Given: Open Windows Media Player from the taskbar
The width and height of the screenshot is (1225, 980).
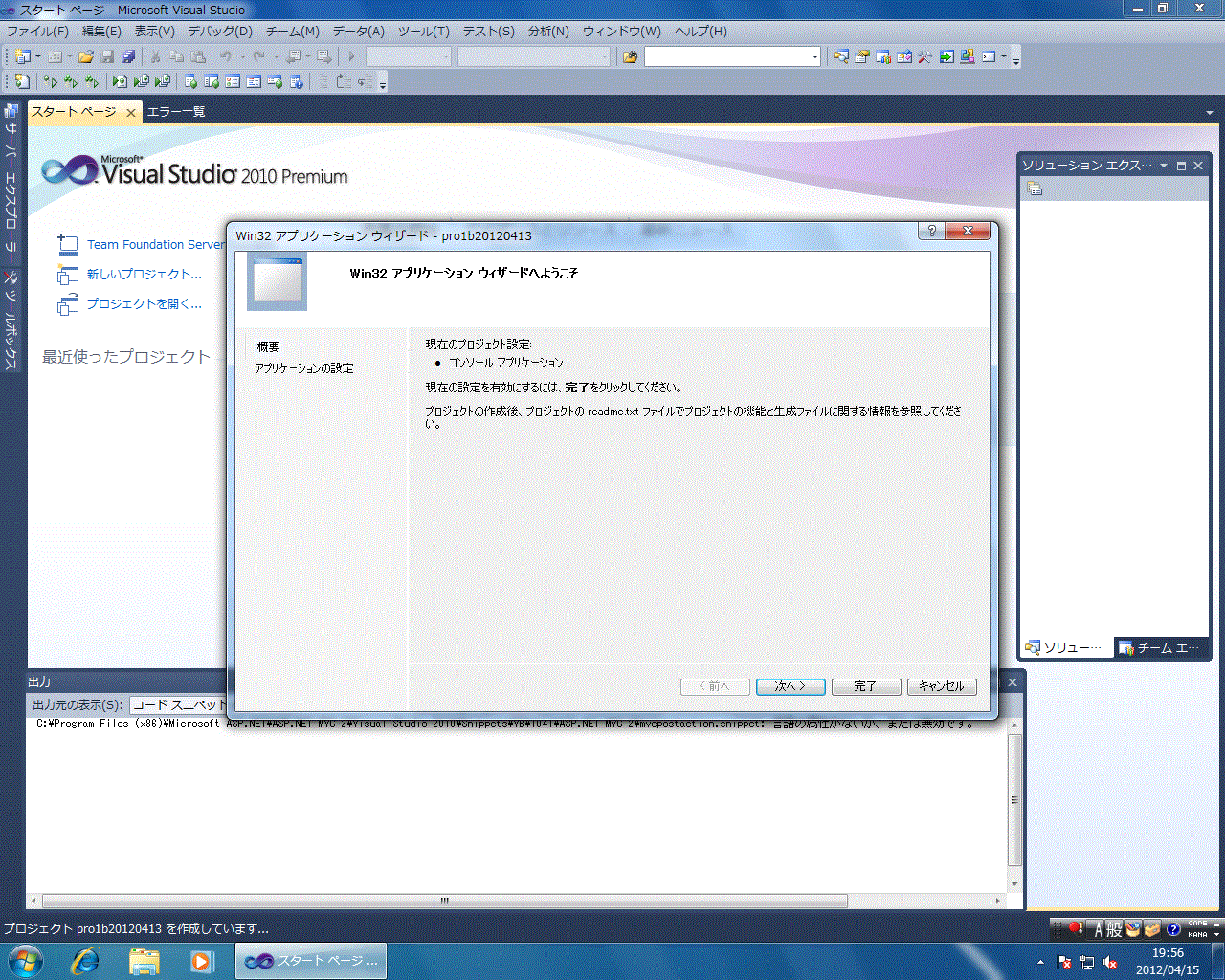Looking at the screenshot, I should tap(201, 960).
